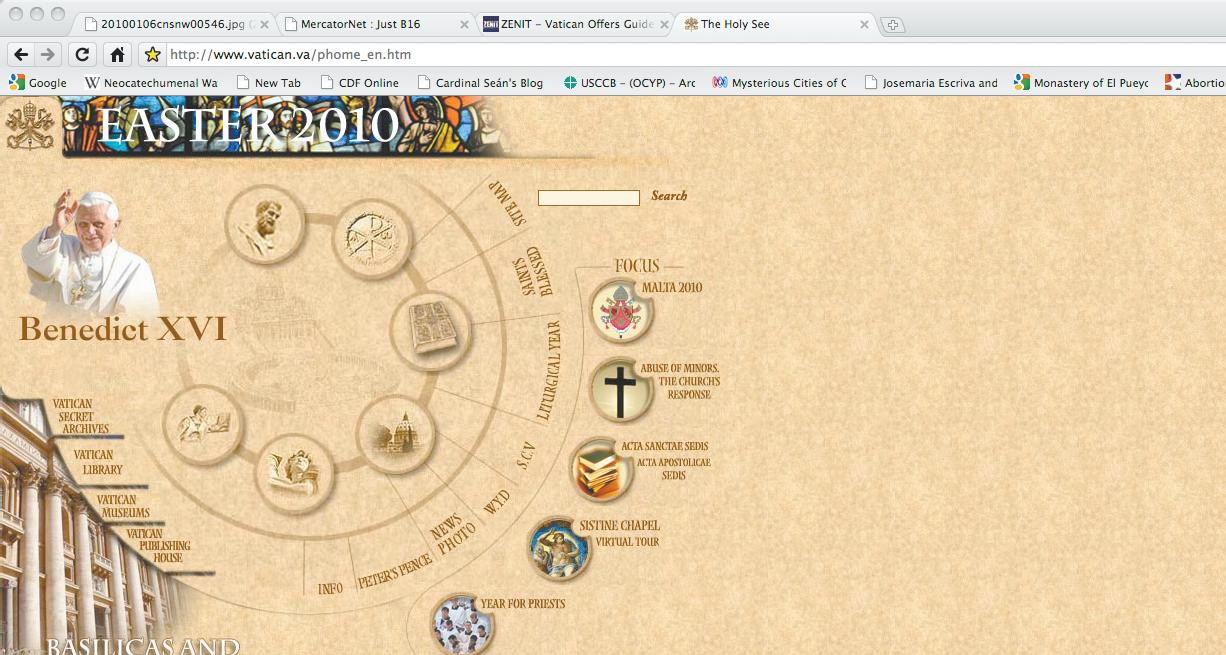Open the CDF Online bookmark
The image size is (1226, 655).
359,83
